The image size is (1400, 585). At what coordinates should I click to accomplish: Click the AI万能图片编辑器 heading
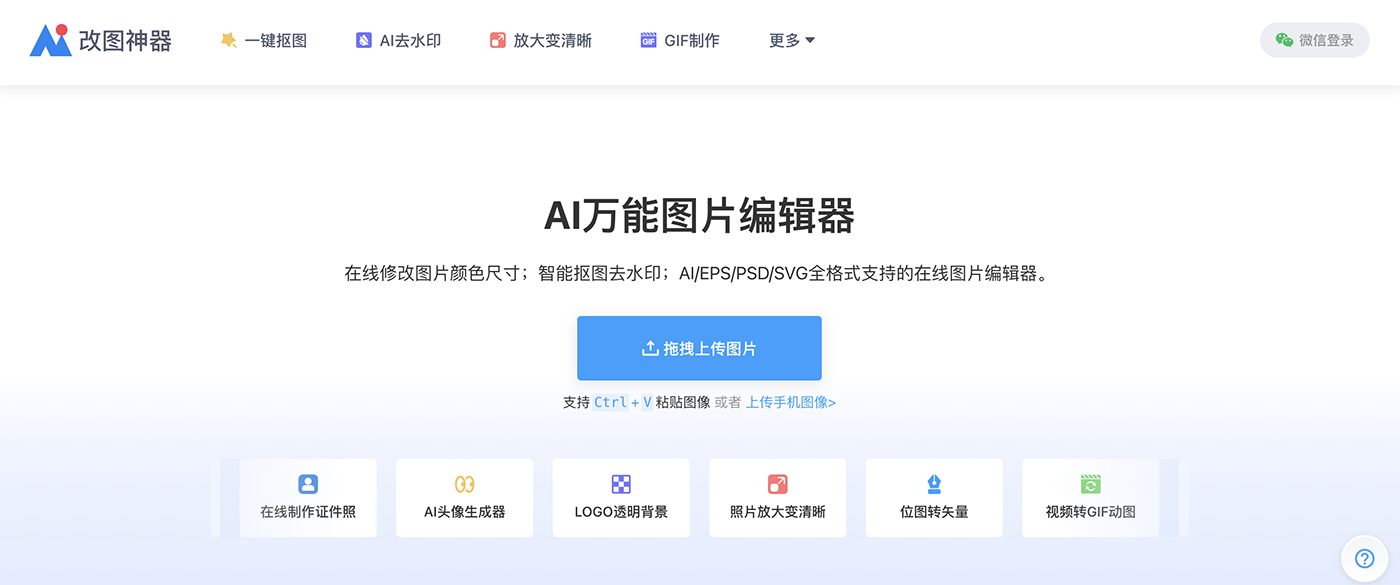699,216
